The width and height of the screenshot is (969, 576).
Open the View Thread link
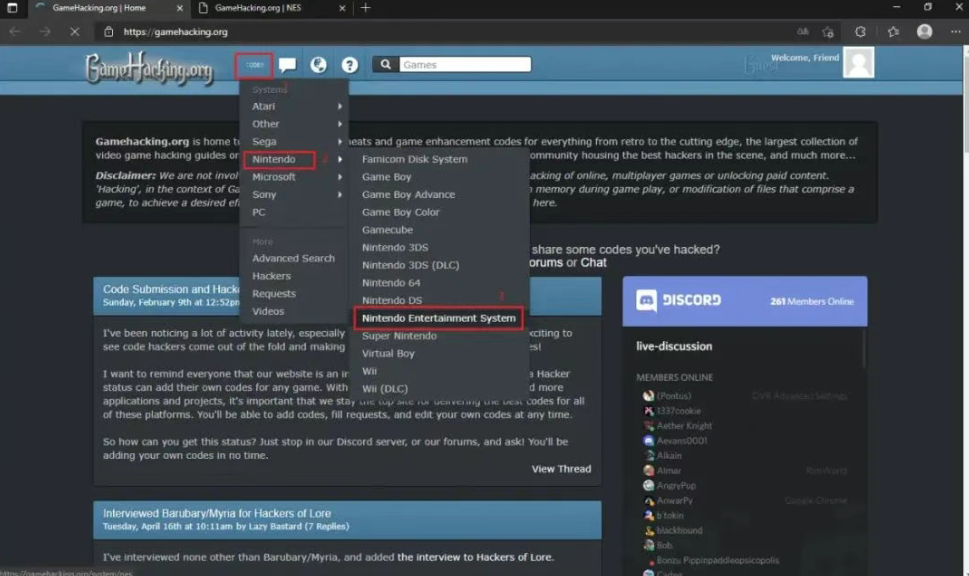(x=561, y=469)
